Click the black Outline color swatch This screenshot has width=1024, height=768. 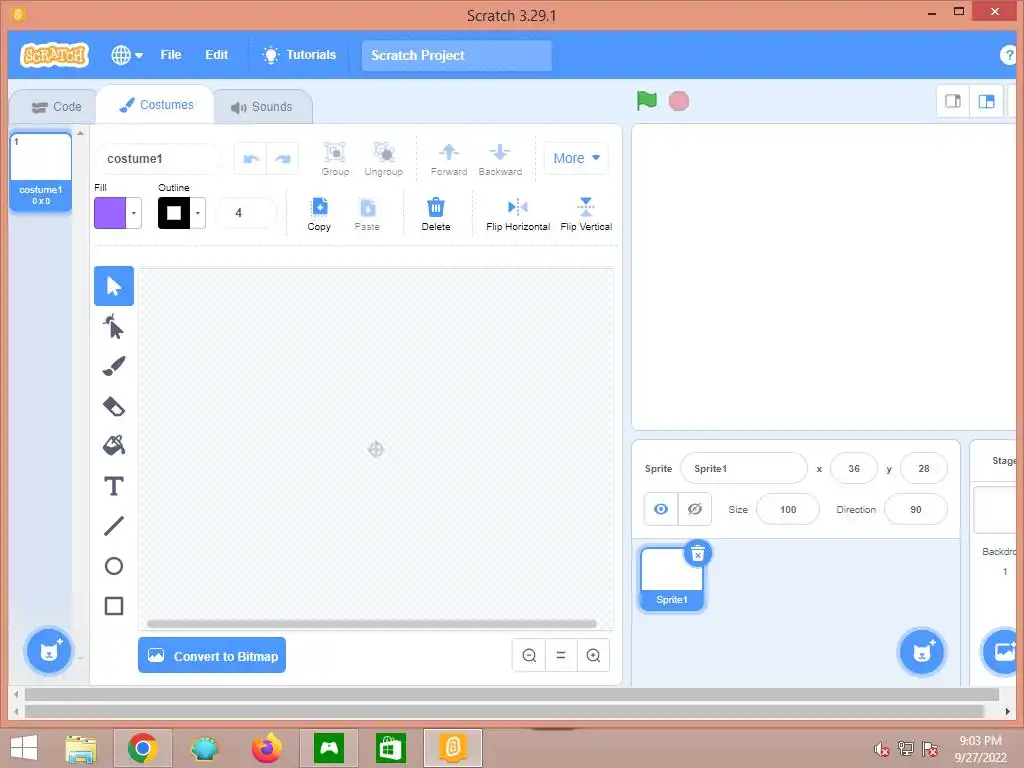[x=174, y=213]
